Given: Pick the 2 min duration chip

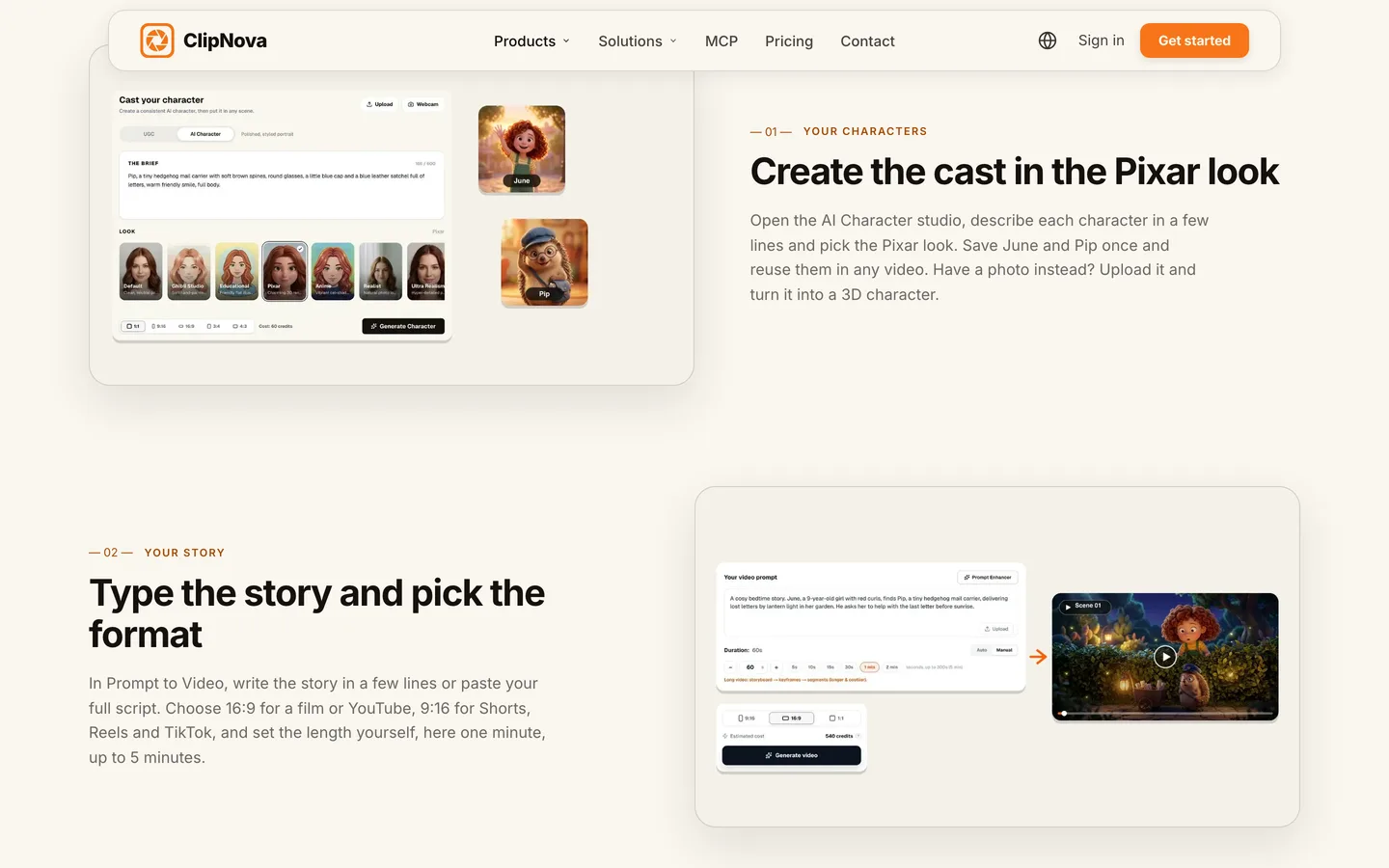Looking at the screenshot, I should point(892,667).
